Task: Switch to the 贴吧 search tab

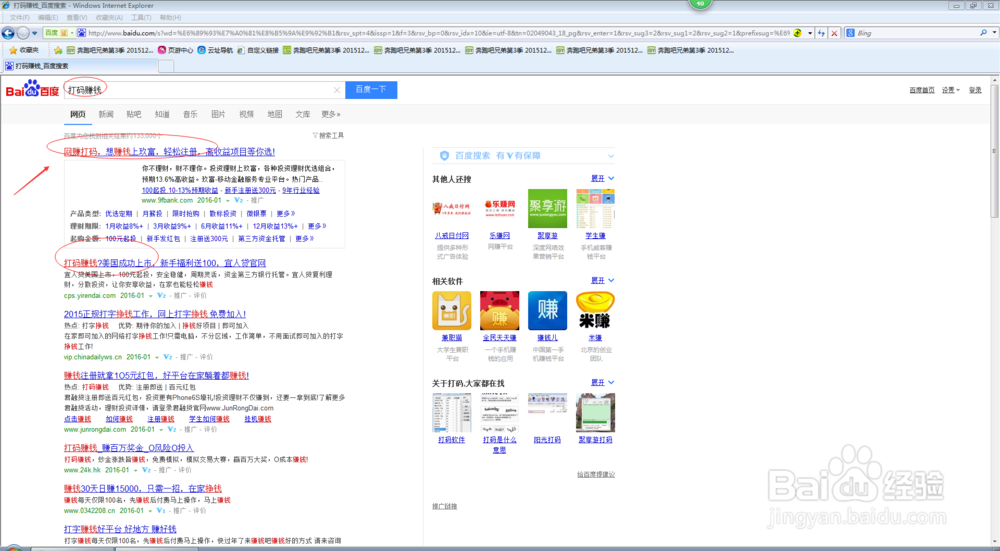Action: pyautogui.click(x=134, y=114)
